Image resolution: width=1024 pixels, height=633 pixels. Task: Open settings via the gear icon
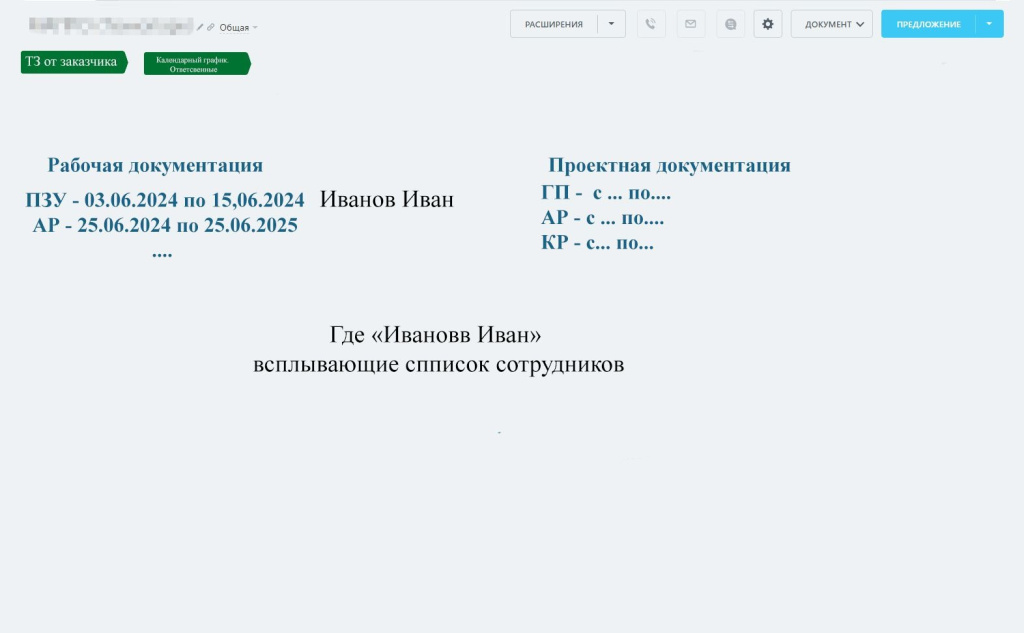click(768, 24)
